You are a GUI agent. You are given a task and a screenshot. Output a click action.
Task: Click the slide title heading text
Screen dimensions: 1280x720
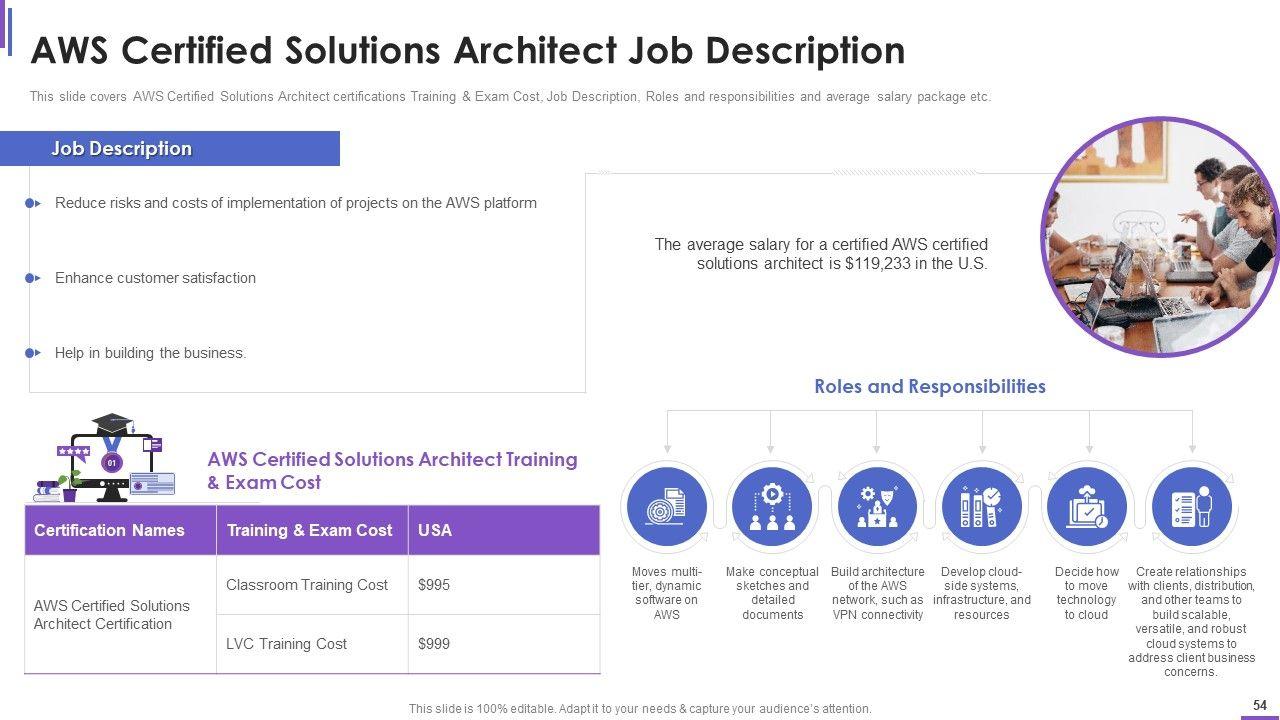click(x=468, y=50)
